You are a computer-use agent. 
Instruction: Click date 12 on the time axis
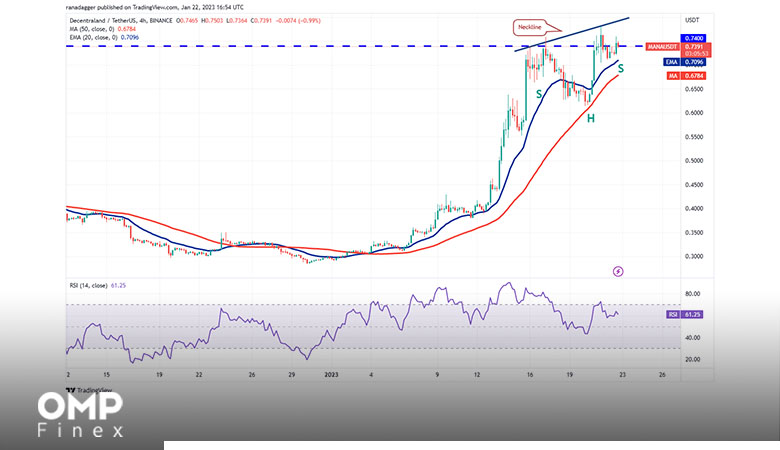coord(477,375)
